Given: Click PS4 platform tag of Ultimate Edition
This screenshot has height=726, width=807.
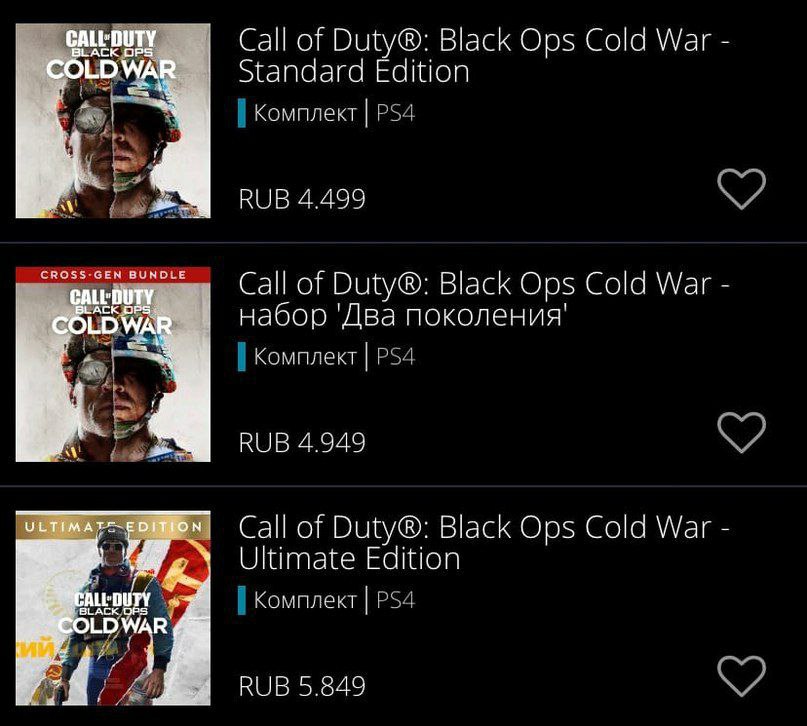Looking at the screenshot, I should (x=395, y=600).
